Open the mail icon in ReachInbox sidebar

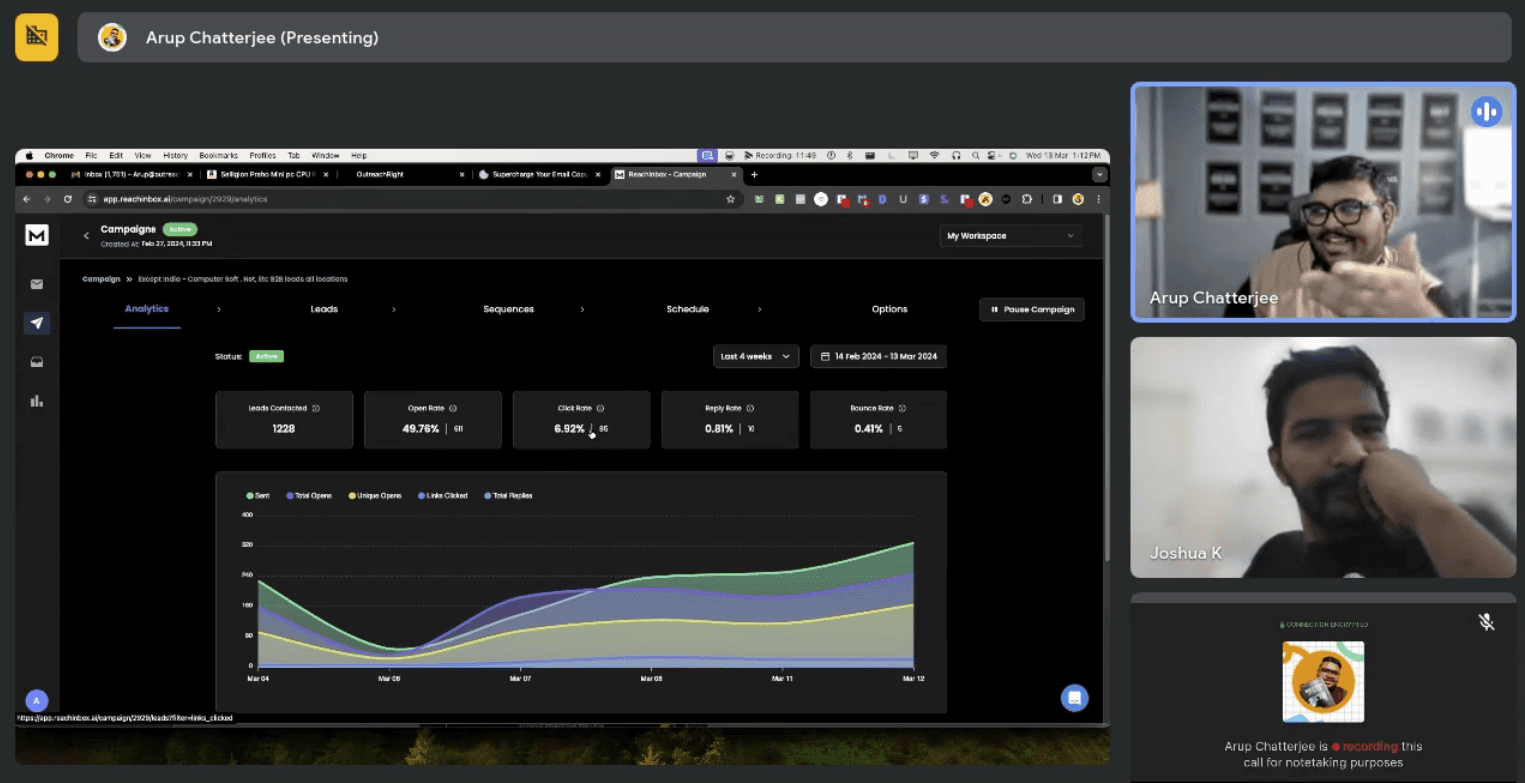pos(37,284)
